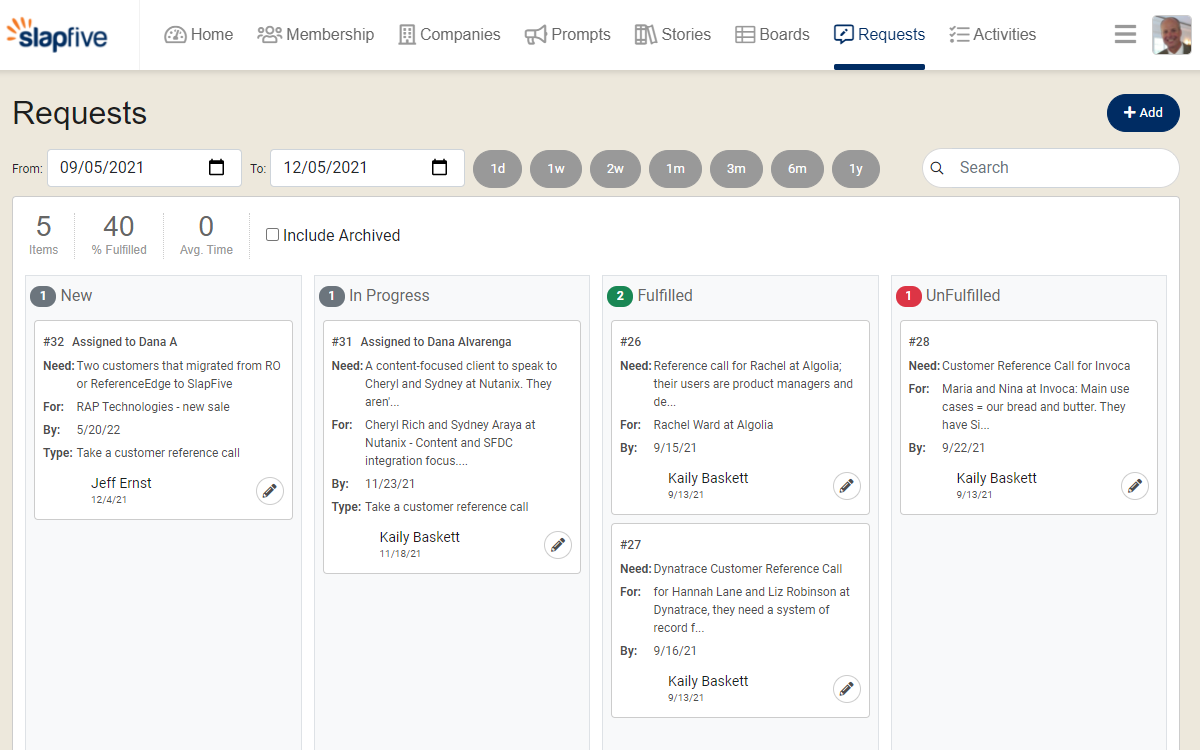Click Kaily Baskett on request #28
1200x750 pixels.
coord(997,478)
